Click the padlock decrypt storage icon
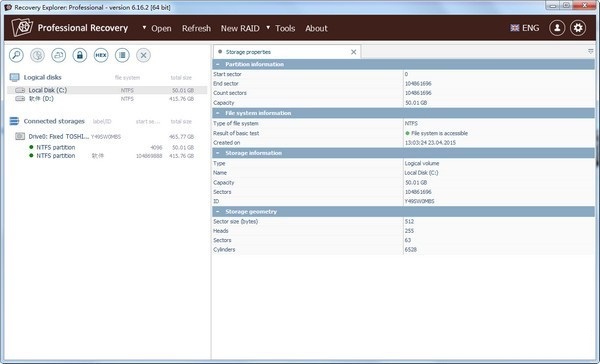600x364 pixels. click(x=80, y=55)
